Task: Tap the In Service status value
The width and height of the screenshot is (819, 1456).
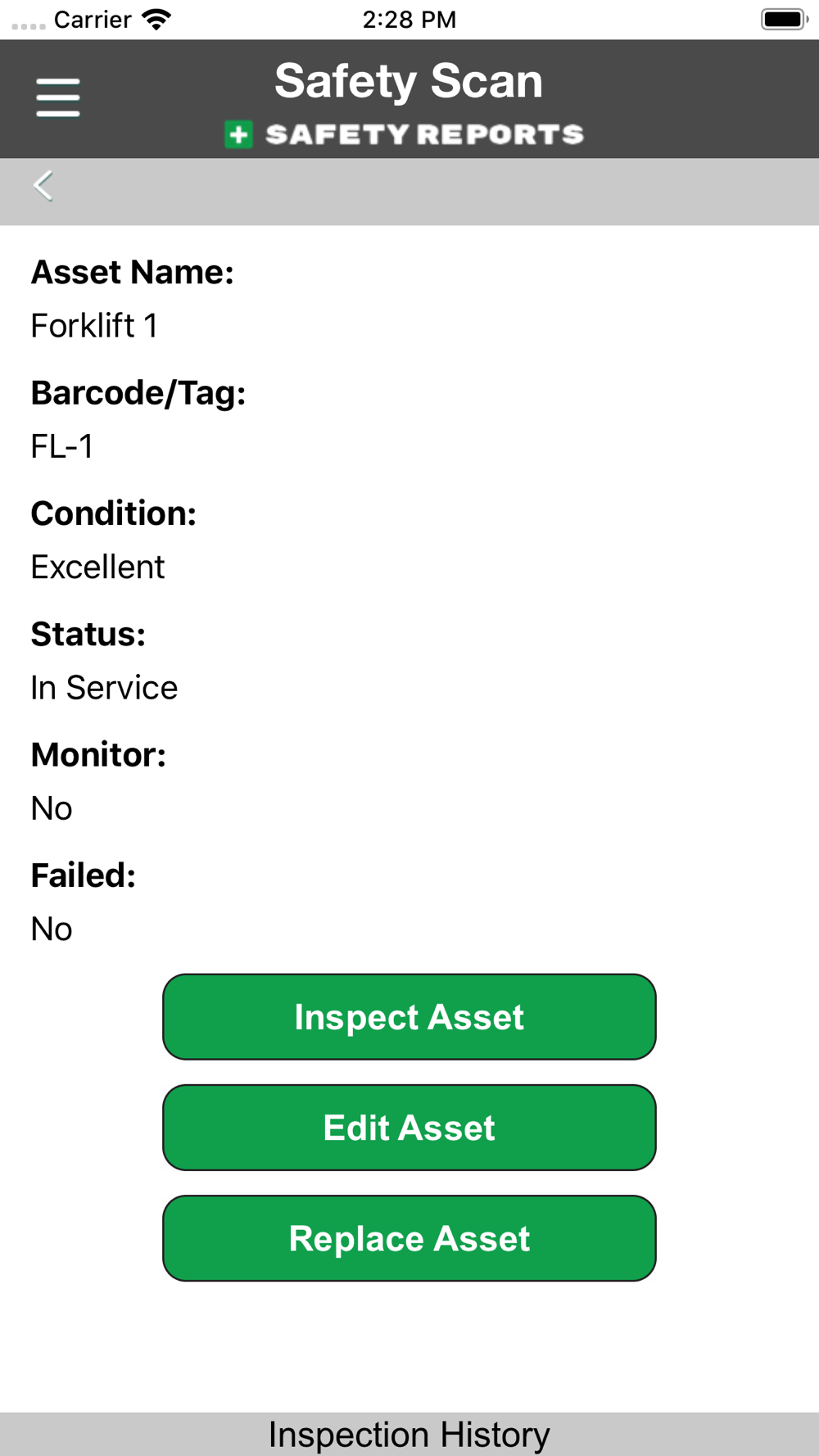Action: tap(104, 688)
